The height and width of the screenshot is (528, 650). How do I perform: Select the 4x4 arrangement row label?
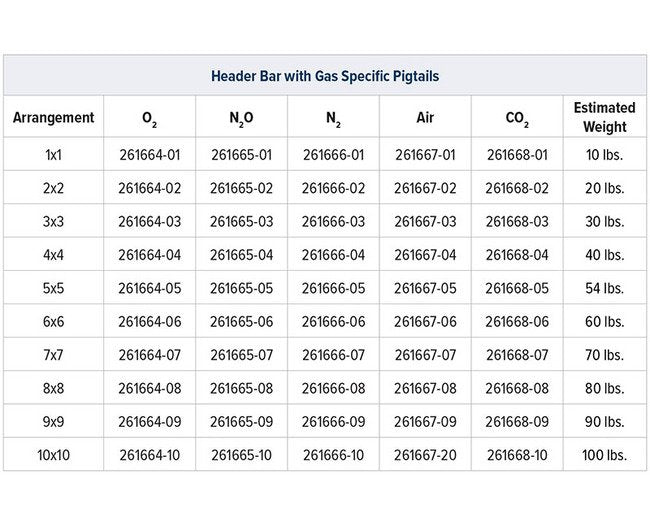coord(53,255)
